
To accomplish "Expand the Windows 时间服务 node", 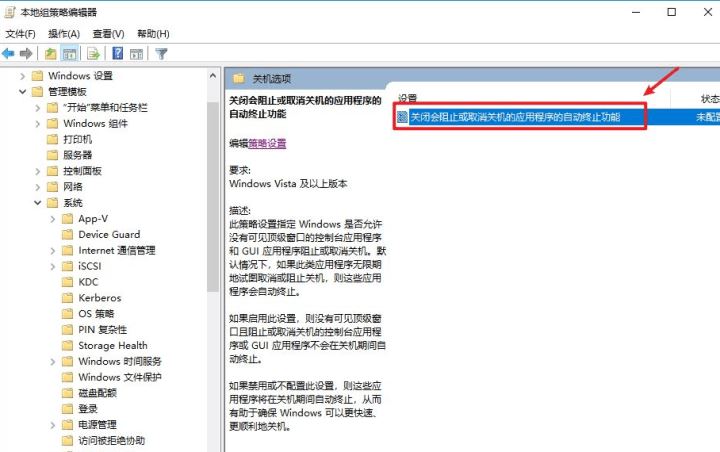I will pyautogui.click(x=53, y=362).
